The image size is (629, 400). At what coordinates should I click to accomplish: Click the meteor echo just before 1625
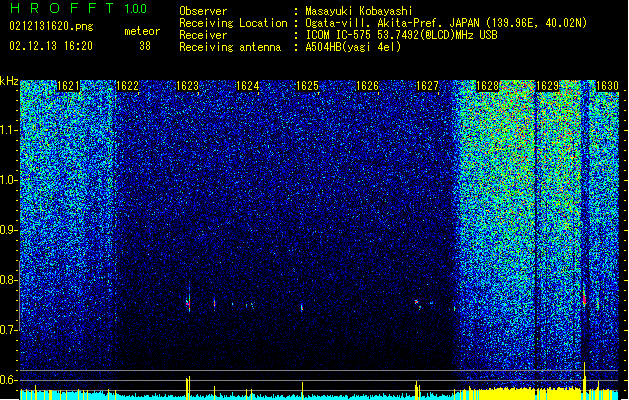click(x=302, y=307)
